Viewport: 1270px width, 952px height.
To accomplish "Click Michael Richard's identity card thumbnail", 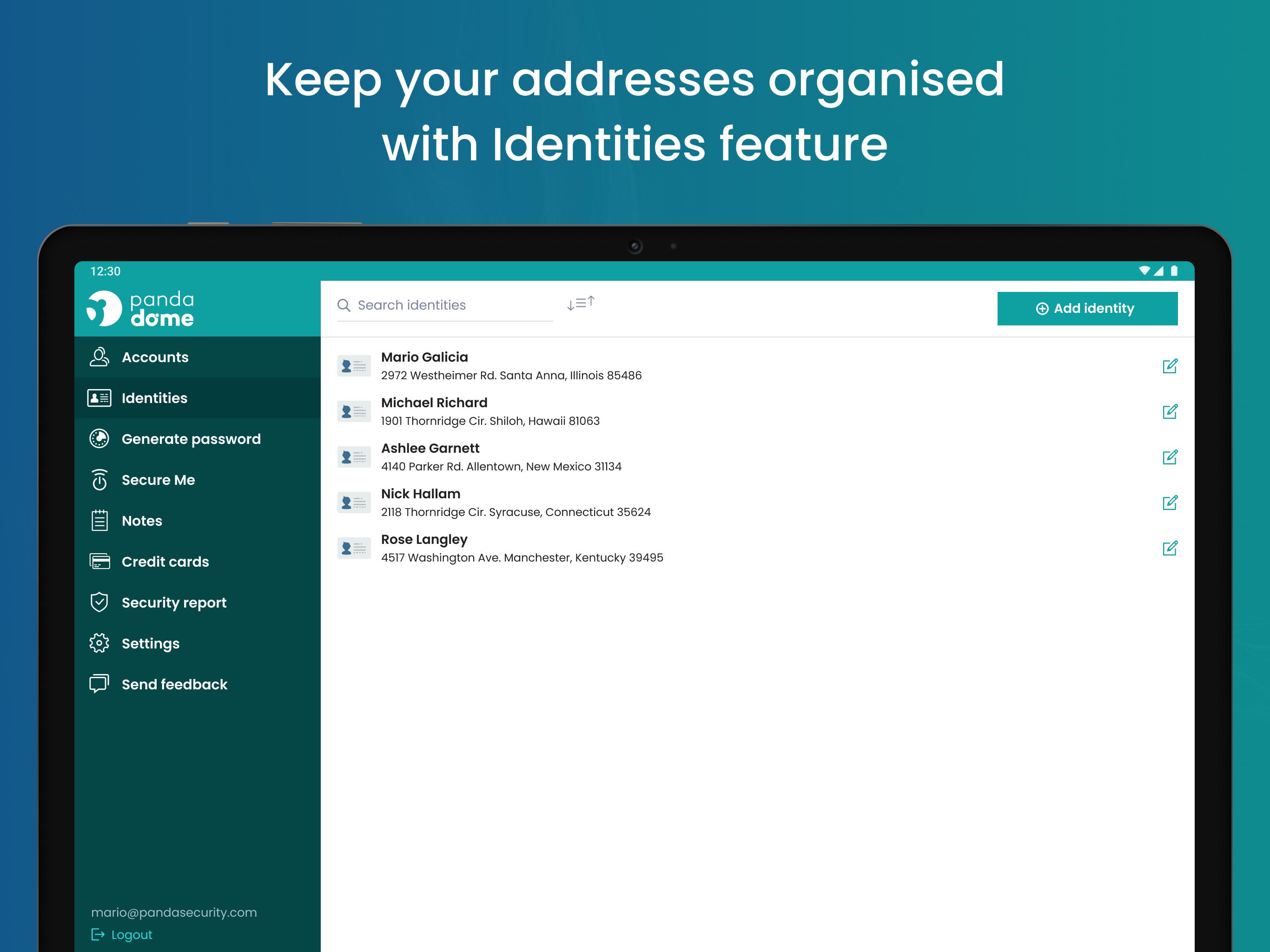I will pyautogui.click(x=354, y=412).
